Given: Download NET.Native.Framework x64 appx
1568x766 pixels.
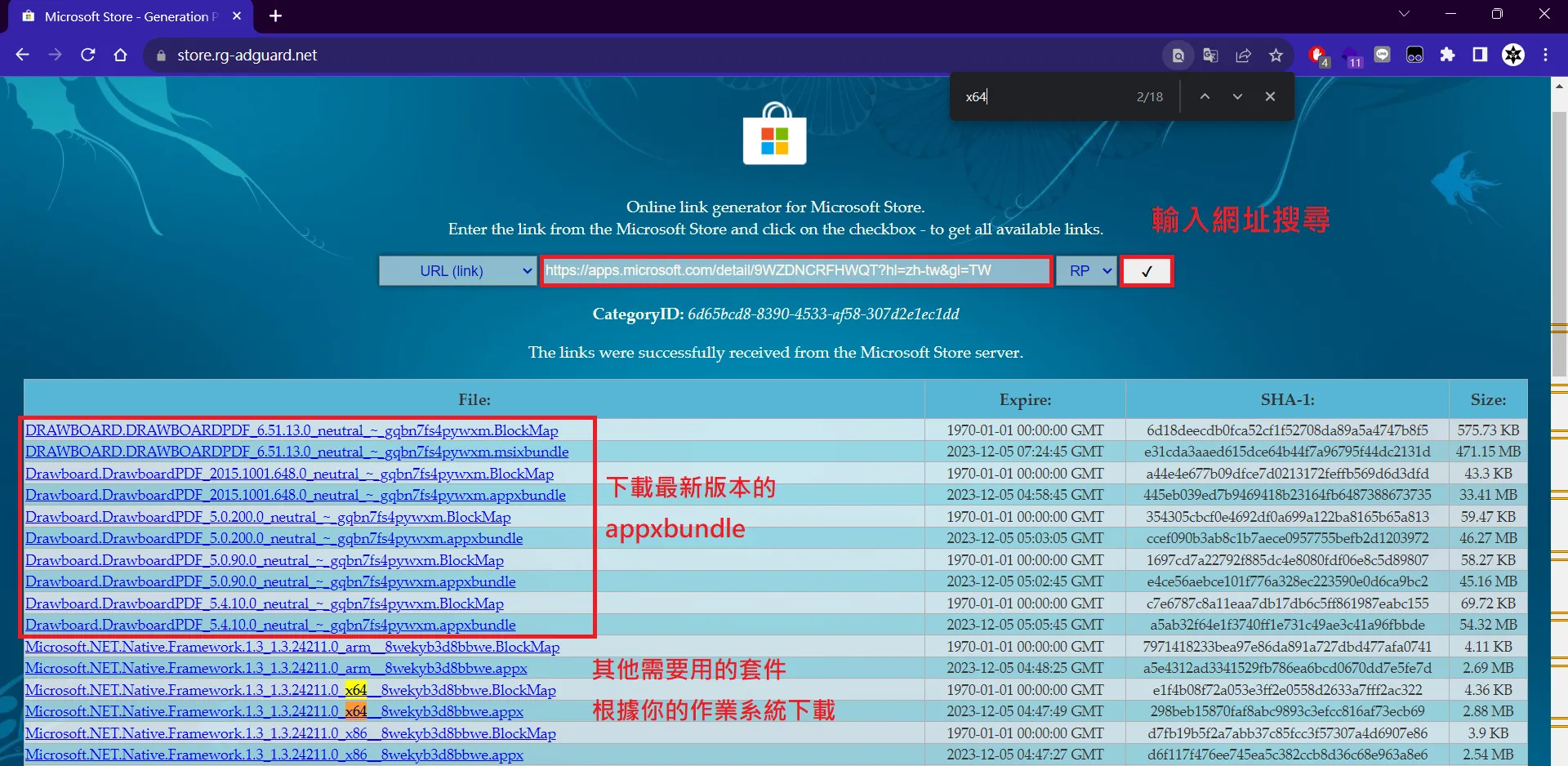Looking at the screenshot, I should point(274,711).
